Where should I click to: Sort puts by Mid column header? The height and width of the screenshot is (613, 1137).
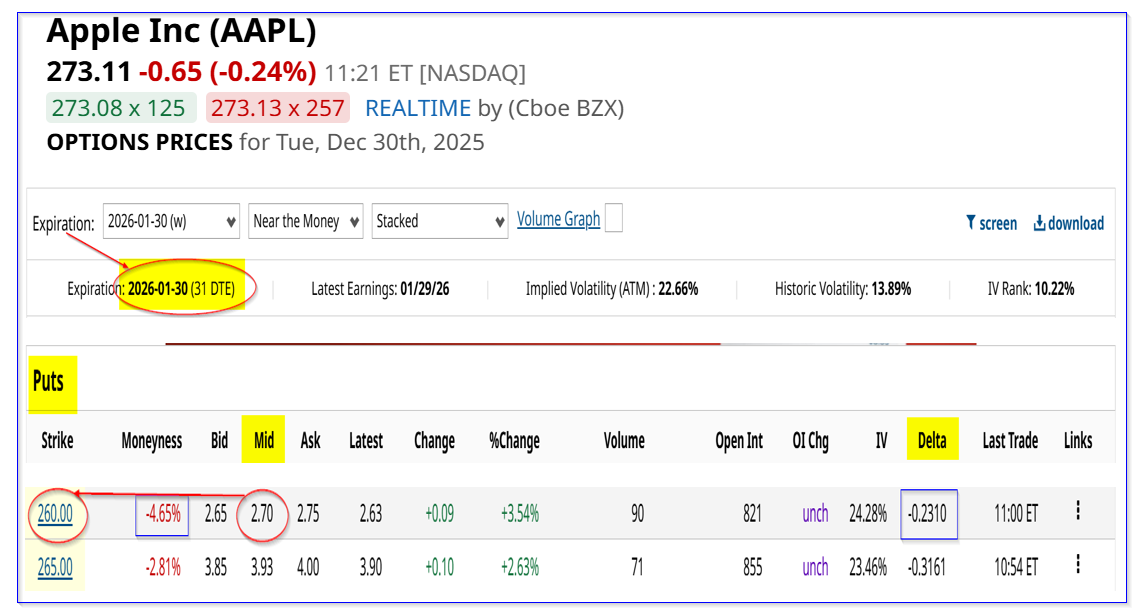[264, 440]
